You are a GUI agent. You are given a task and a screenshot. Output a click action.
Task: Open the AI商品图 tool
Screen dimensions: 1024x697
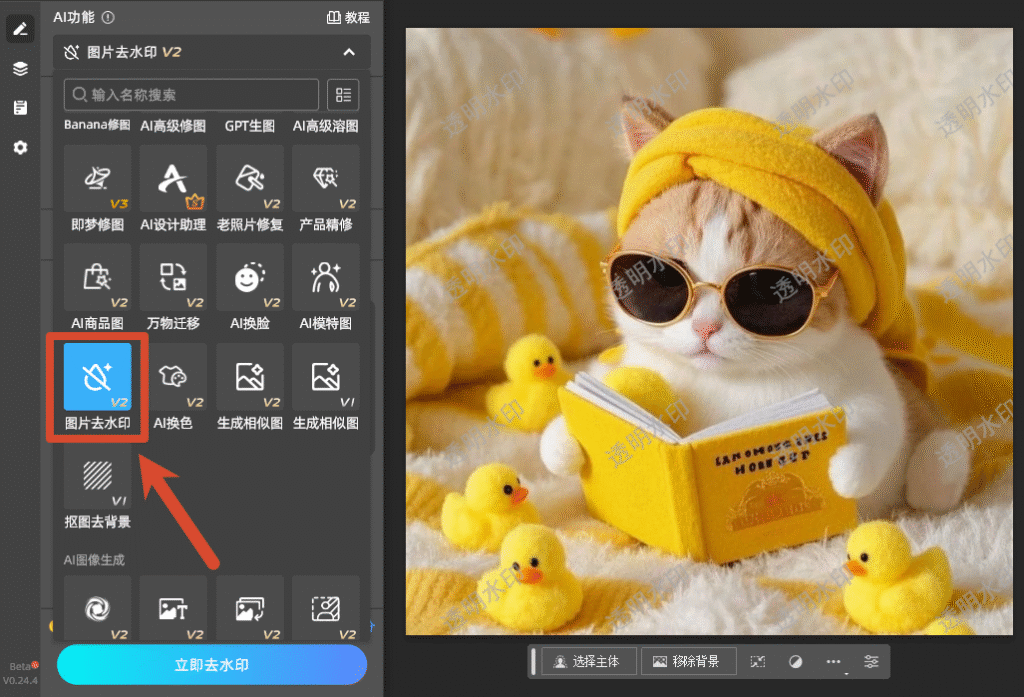click(x=97, y=277)
